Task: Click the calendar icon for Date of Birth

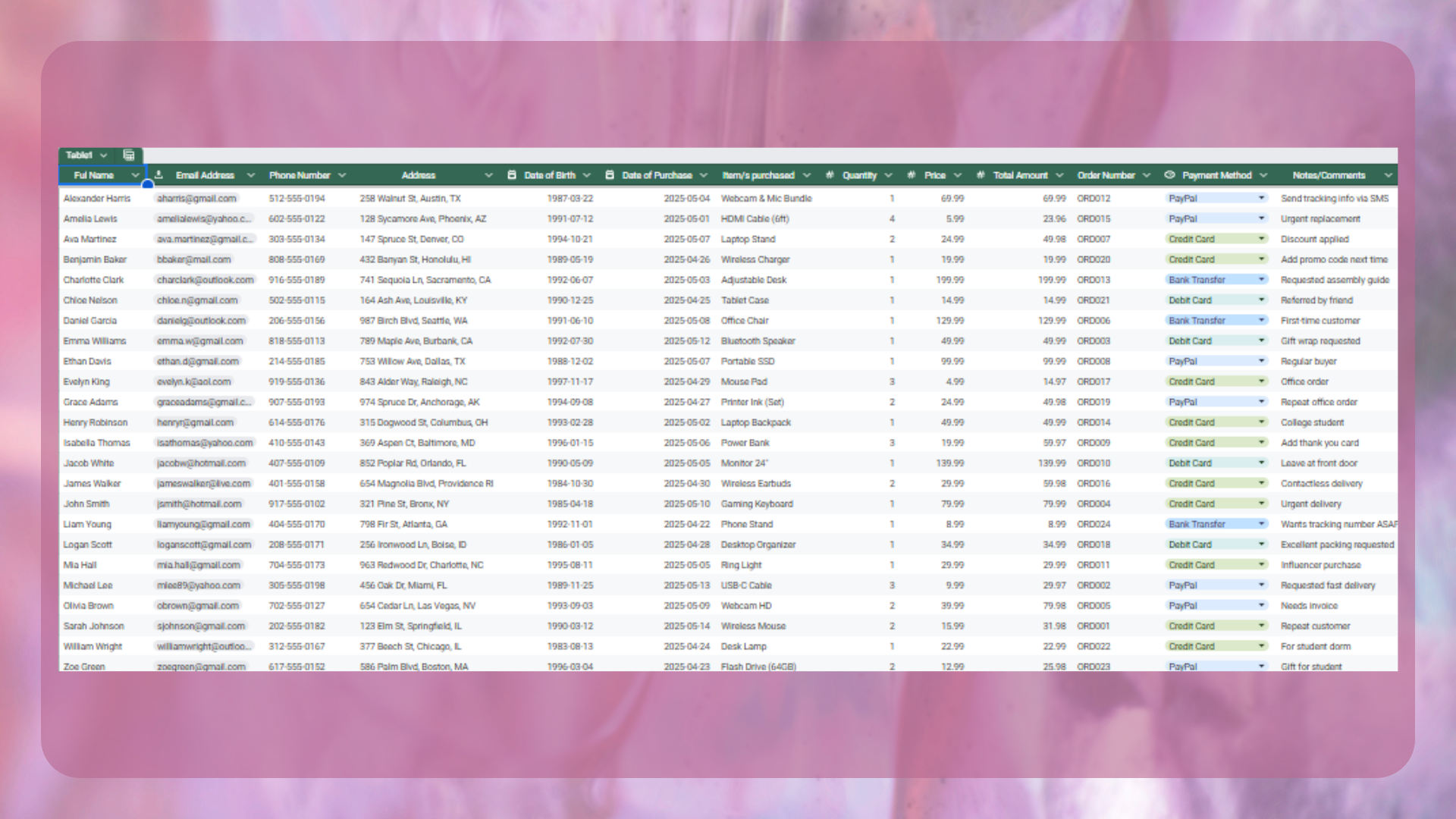Action: (x=512, y=175)
